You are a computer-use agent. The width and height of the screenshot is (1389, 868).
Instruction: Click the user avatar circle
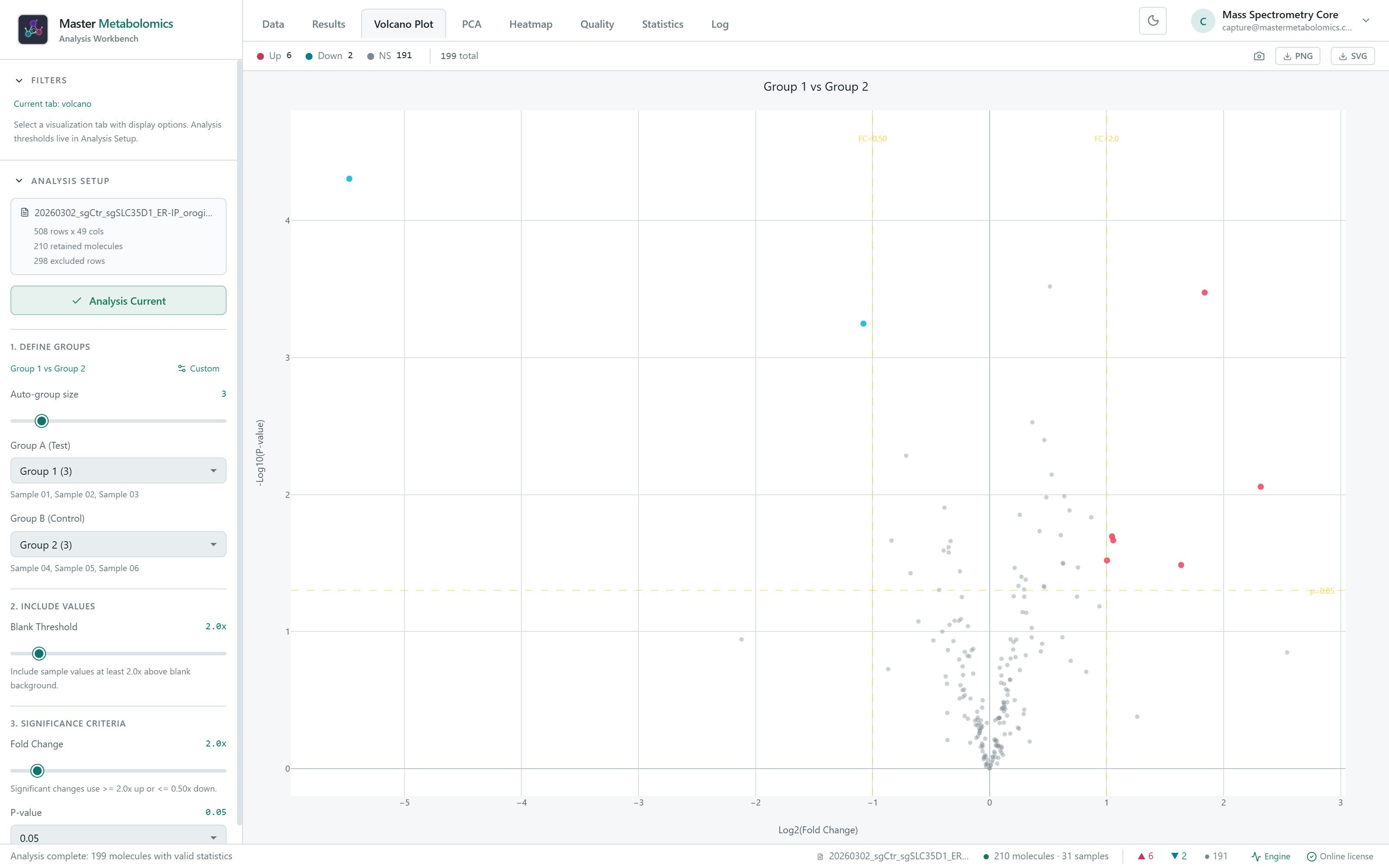(1203, 21)
